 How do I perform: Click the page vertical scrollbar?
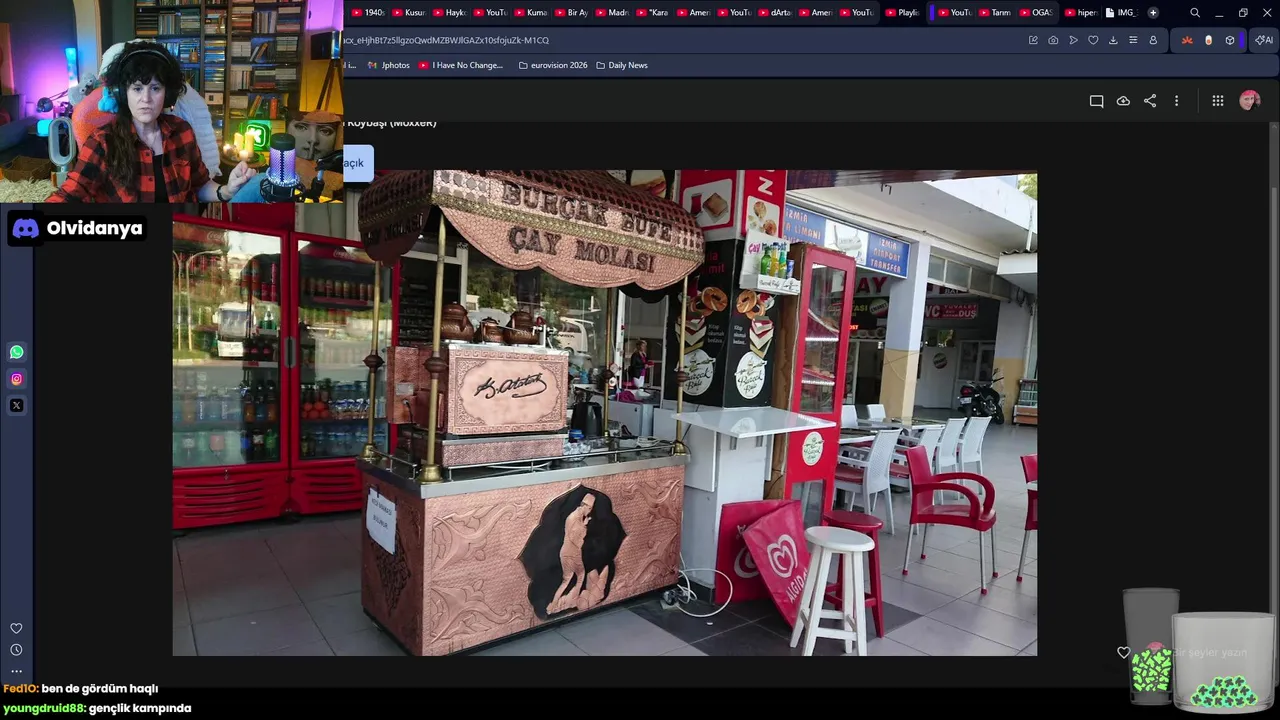click(x=1273, y=400)
